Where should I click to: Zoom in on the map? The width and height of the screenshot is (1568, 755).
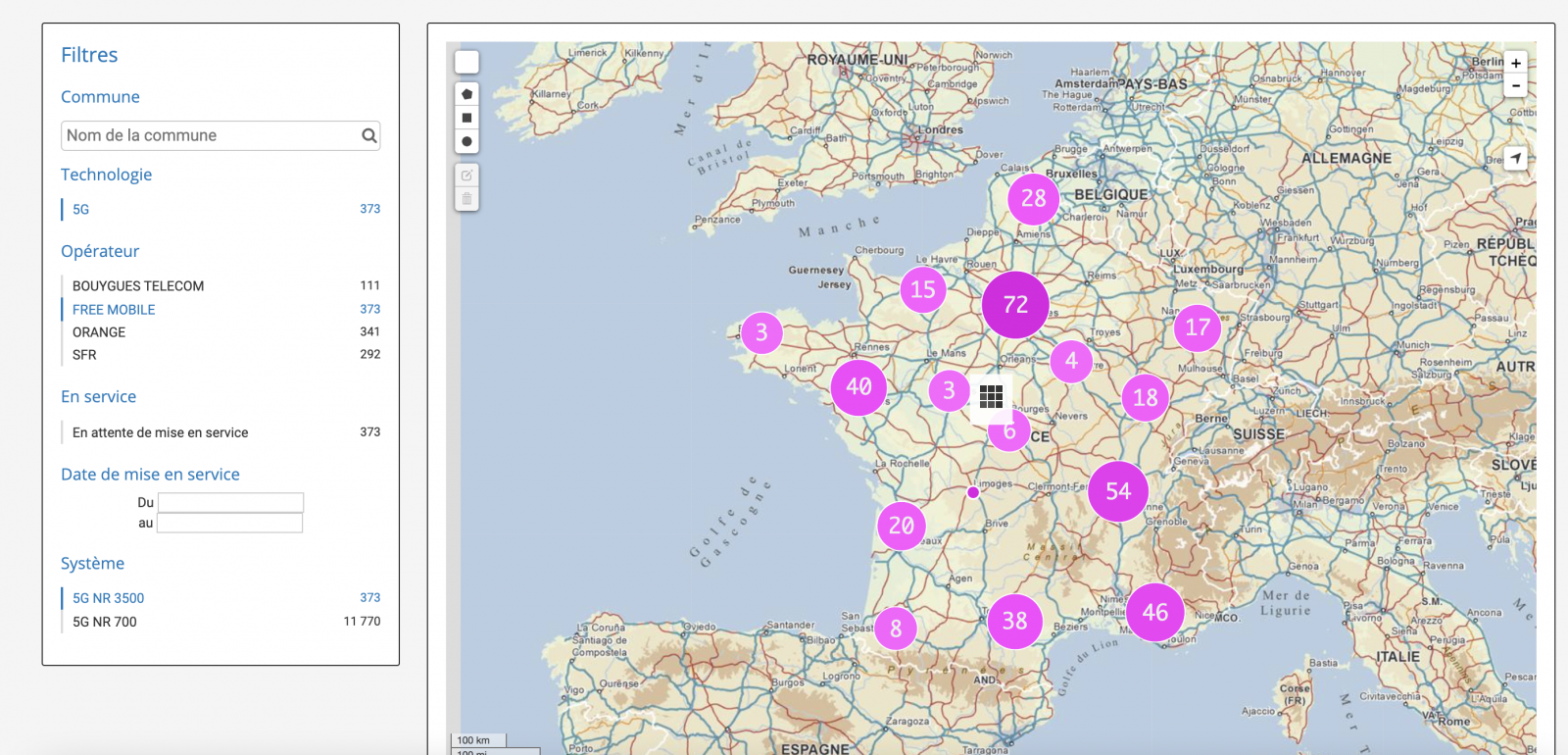tap(1515, 63)
